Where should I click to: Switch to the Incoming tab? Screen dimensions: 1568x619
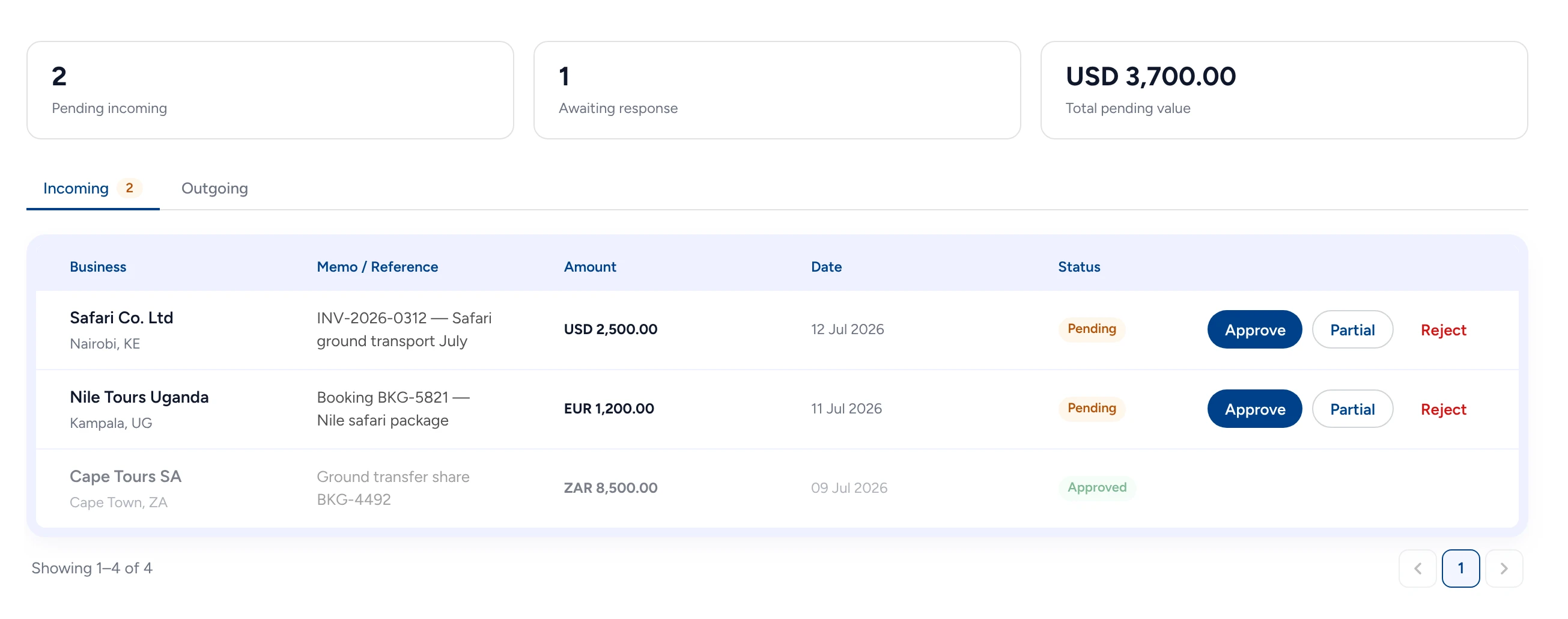pyautogui.click(x=93, y=188)
